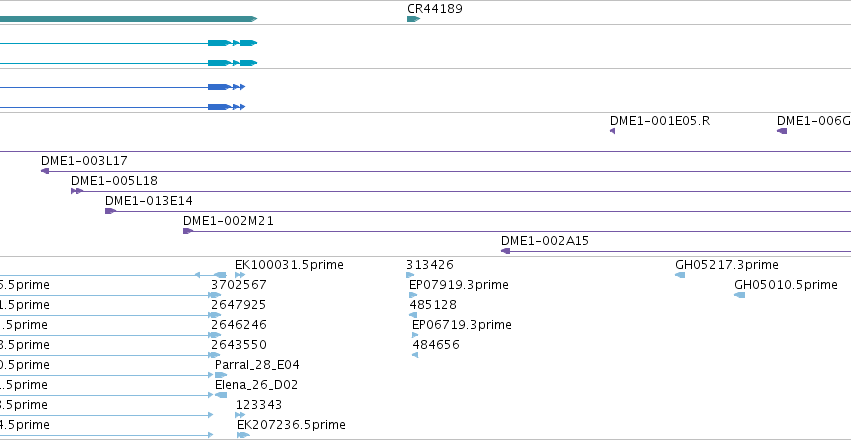Click the DME1-003L17 feature label

(84, 161)
